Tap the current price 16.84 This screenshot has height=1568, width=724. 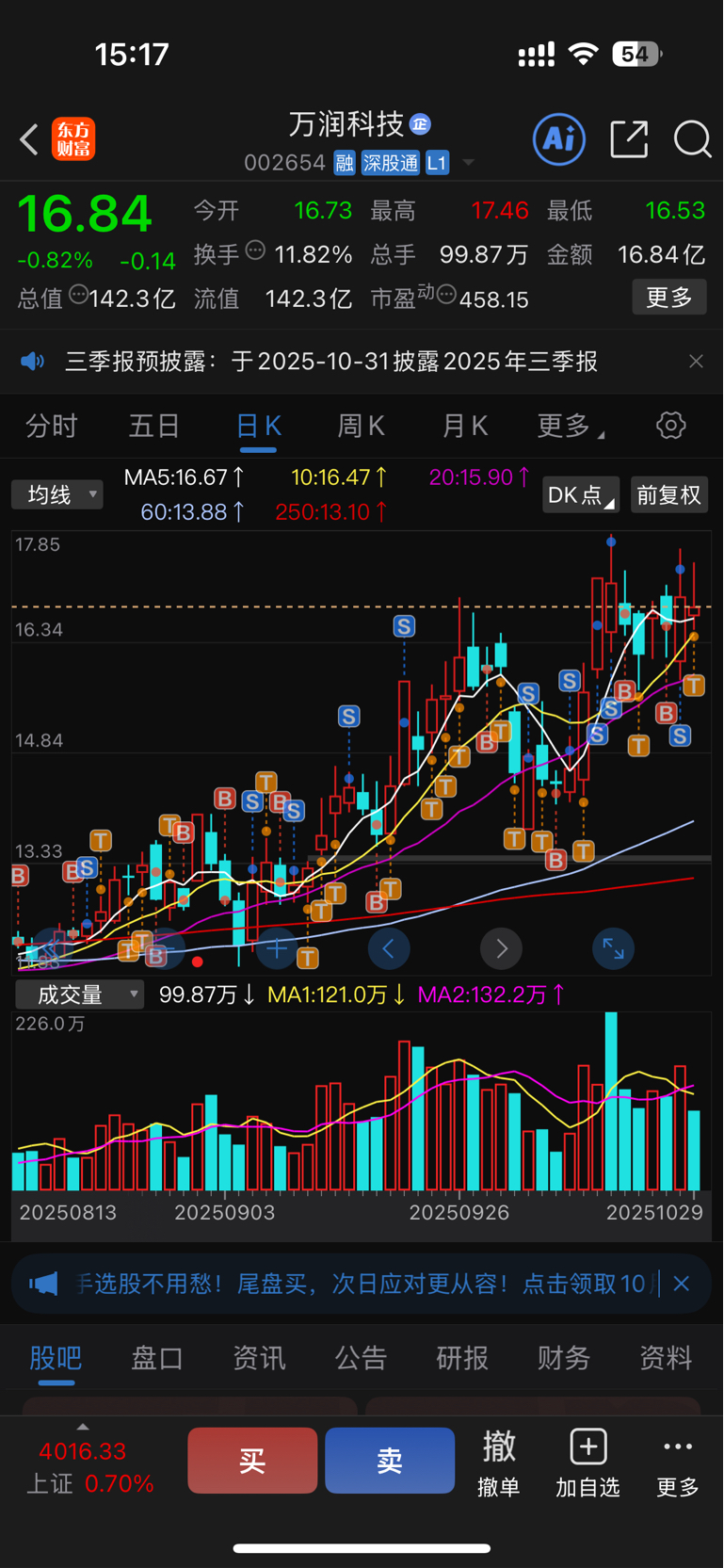(85, 214)
